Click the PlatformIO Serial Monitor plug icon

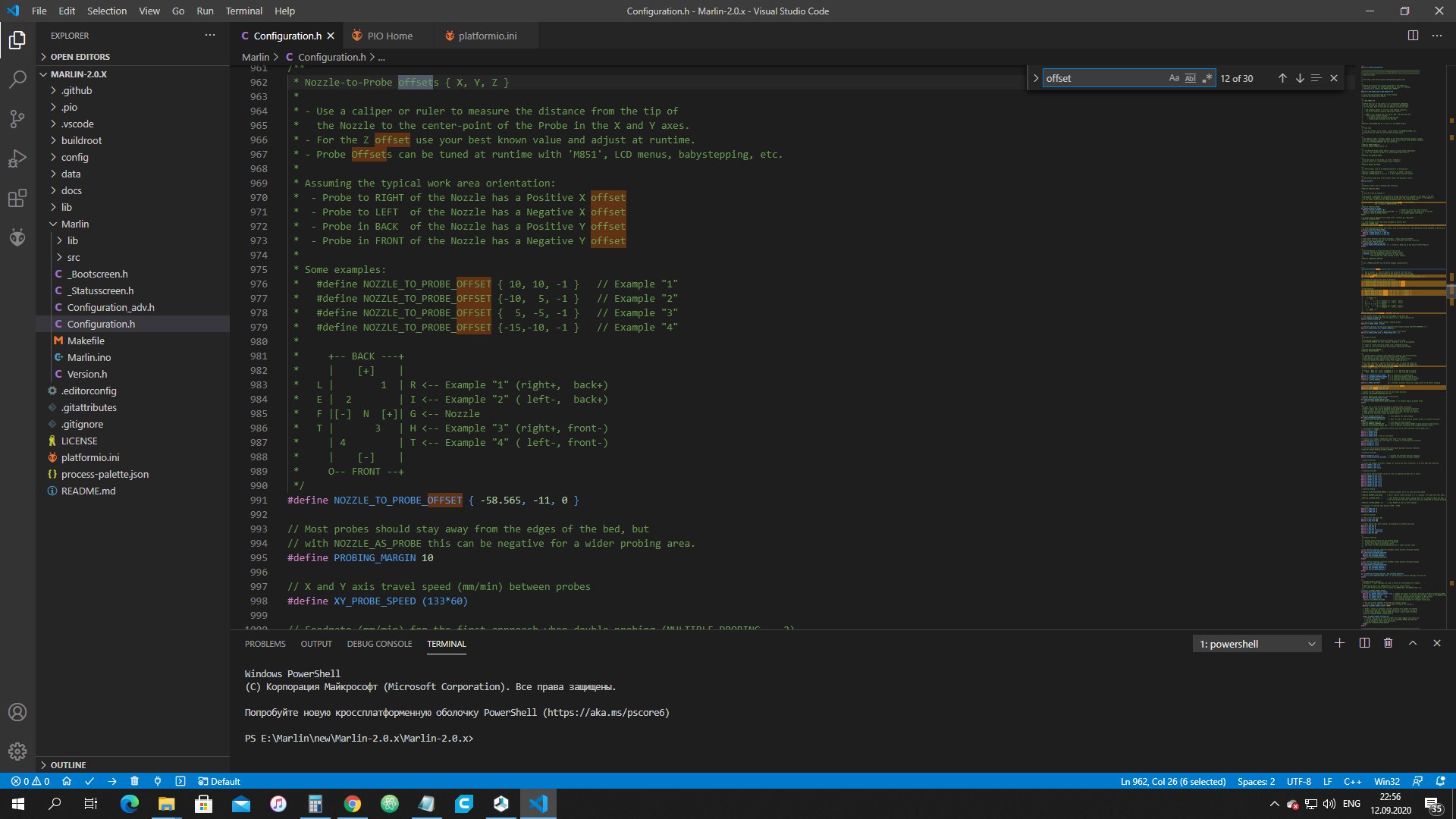click(158, 781)
